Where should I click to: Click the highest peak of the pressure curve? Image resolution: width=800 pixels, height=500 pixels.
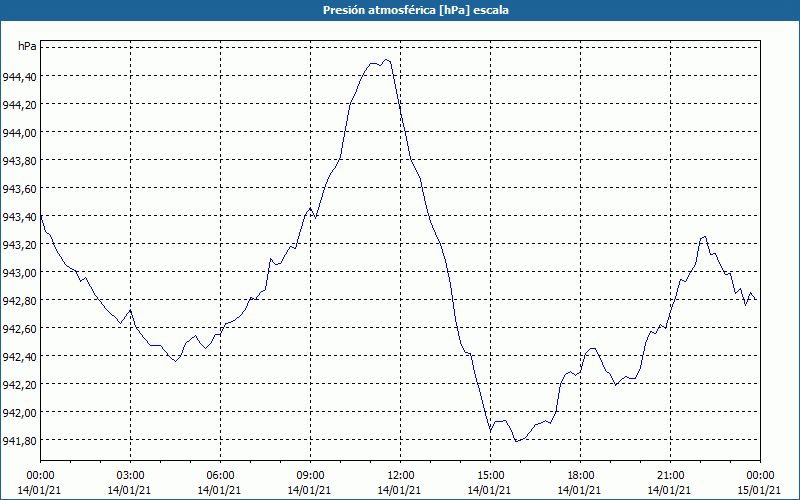[x=386, y=60]
